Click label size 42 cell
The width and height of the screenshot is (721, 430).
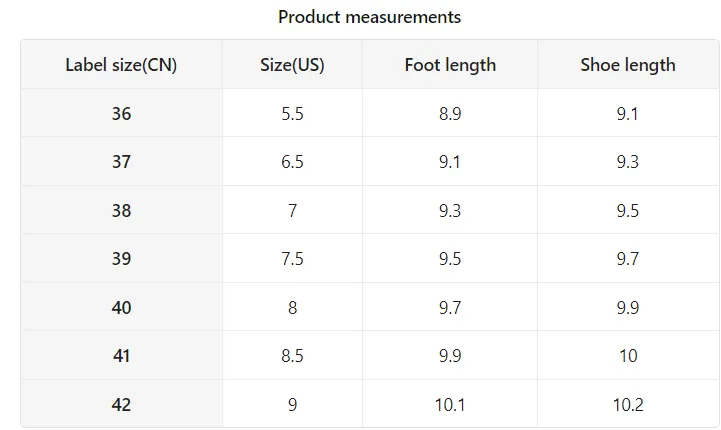pos(121,404)
